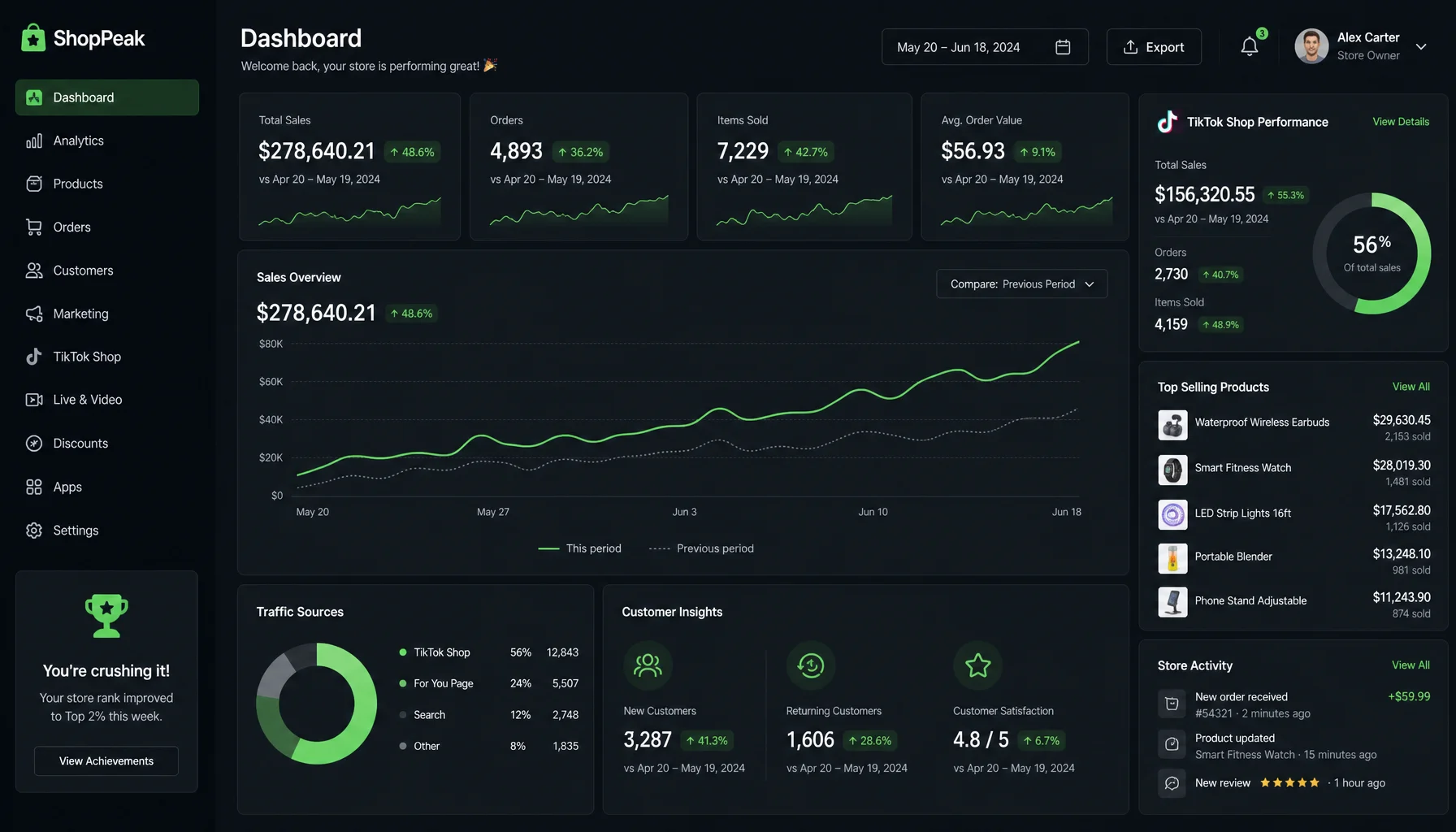This screenshot has height=832, width=1456.
Task: Toggle the Previous period chart legend
Action: pos(701,548)
